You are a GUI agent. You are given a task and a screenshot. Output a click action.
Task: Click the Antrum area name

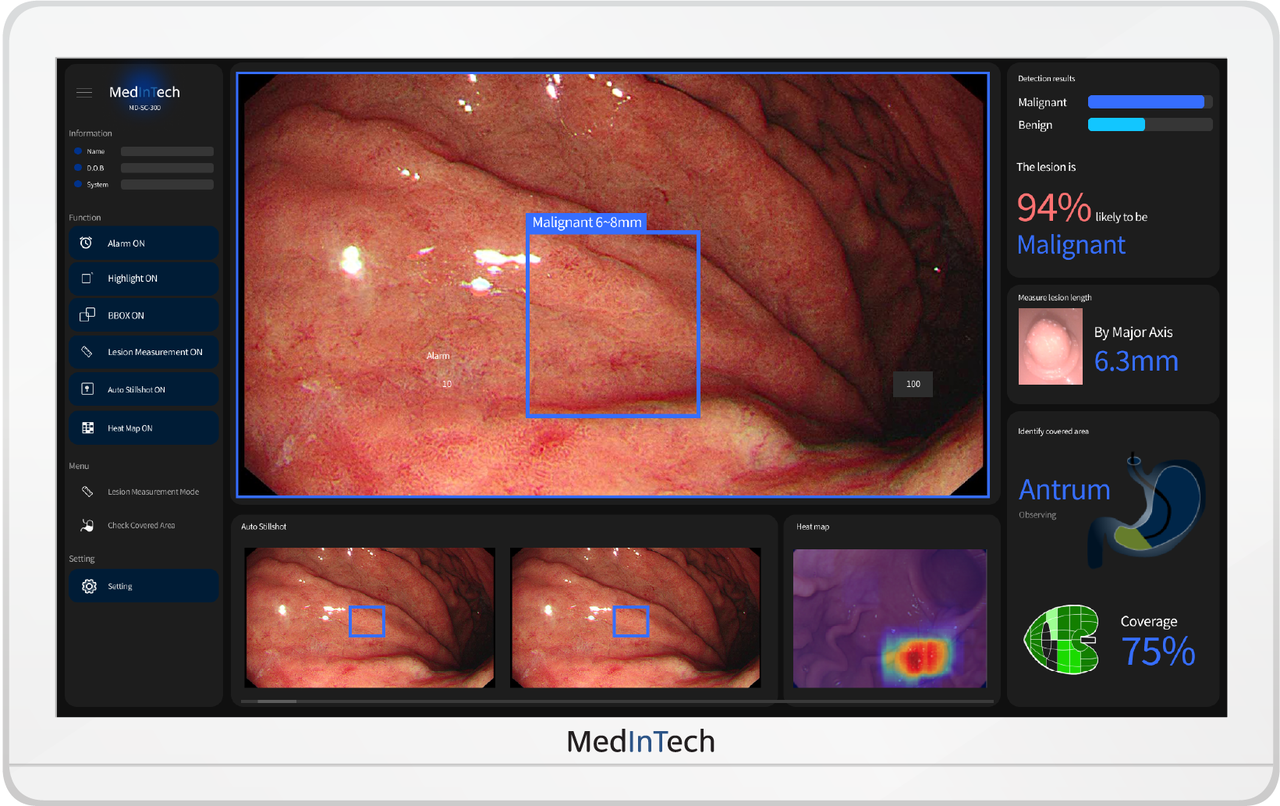pyautogui.click(x=1064, y=489)
